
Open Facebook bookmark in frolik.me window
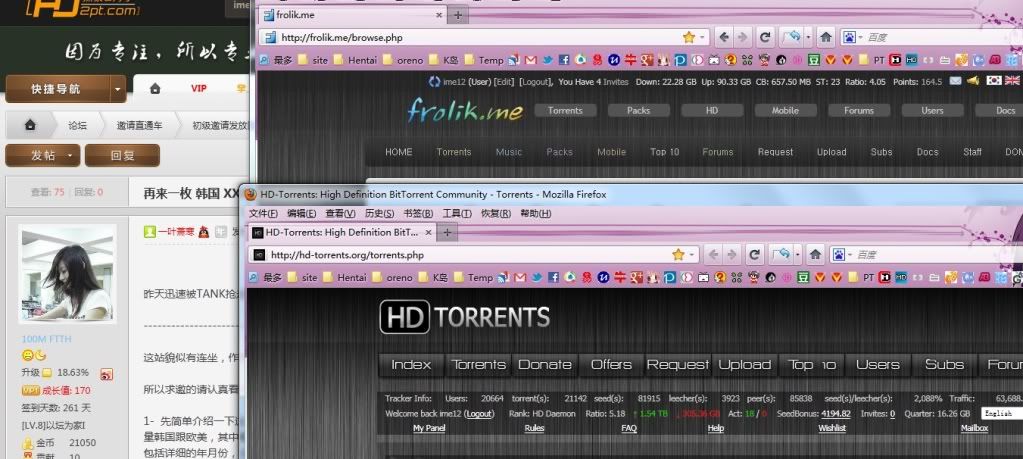[x=564, y=60]
